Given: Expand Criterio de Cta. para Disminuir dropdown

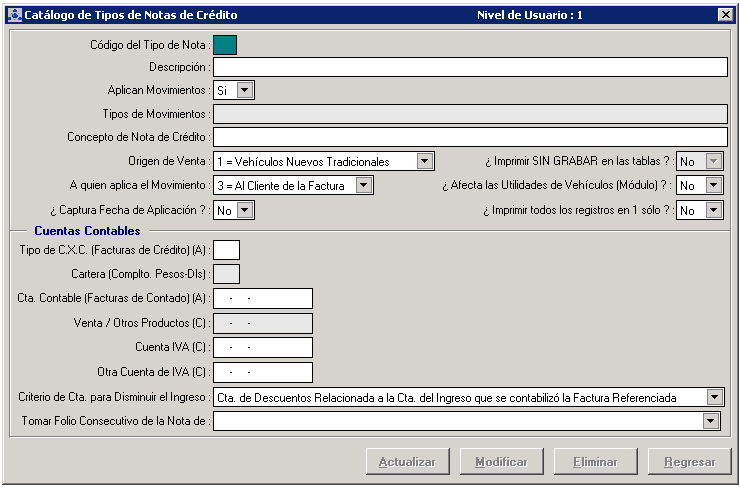Looking at the screenshot, I should [713, 397].
